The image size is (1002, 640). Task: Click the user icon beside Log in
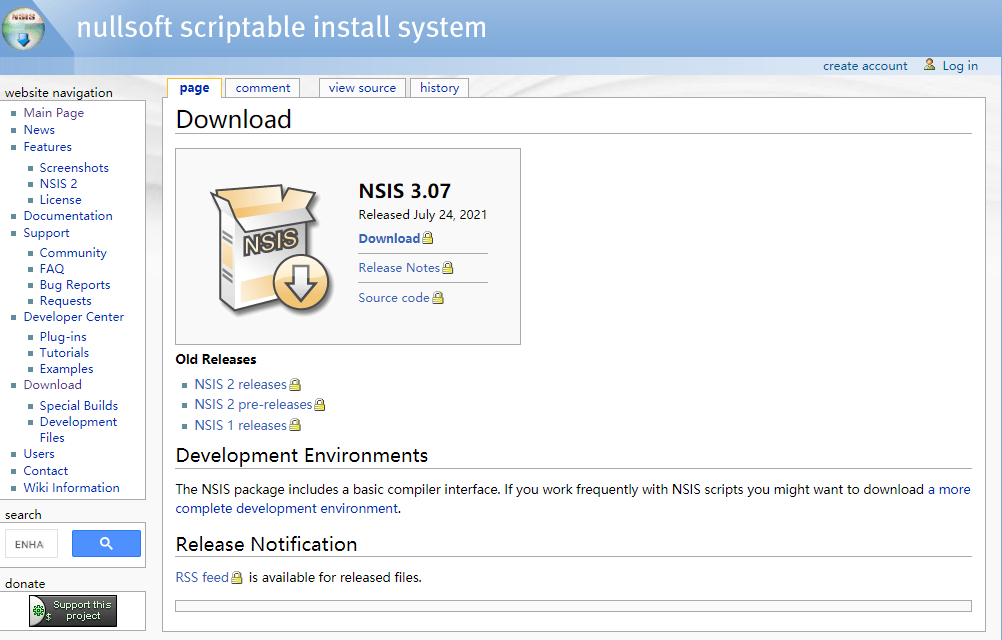click(x=930, y=65)
